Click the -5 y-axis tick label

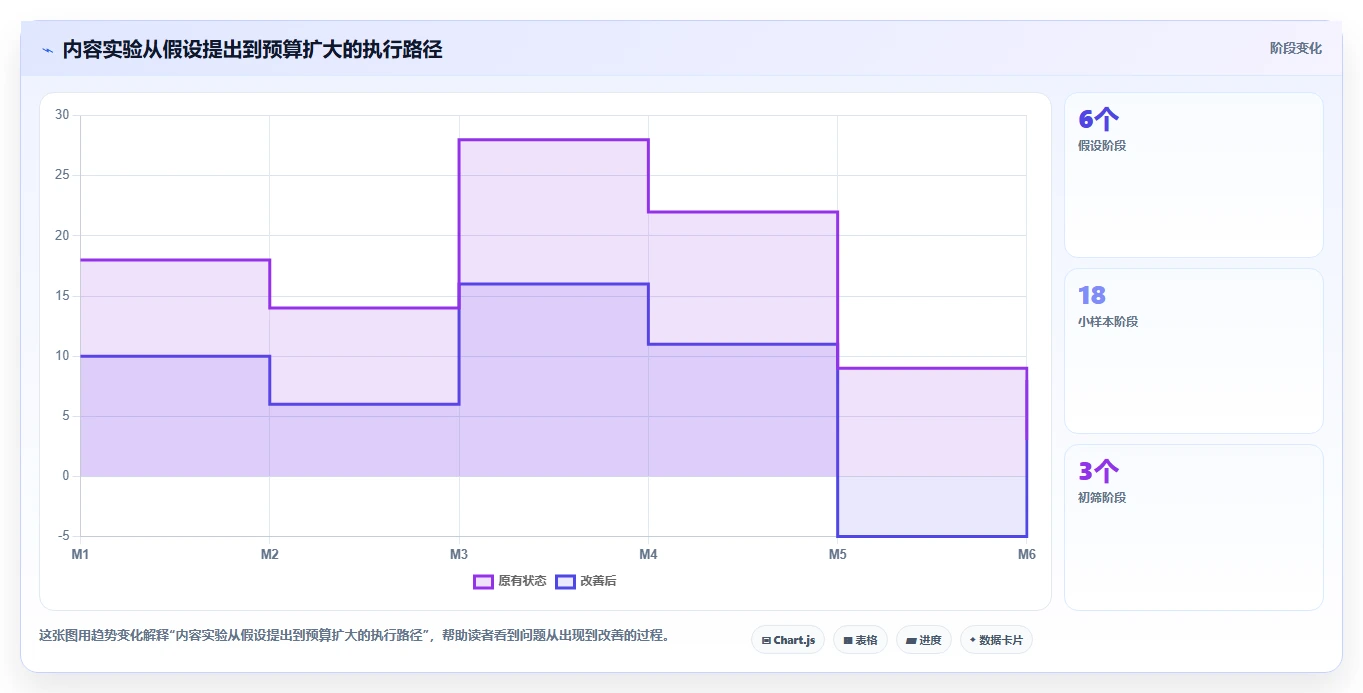point(63,536)
